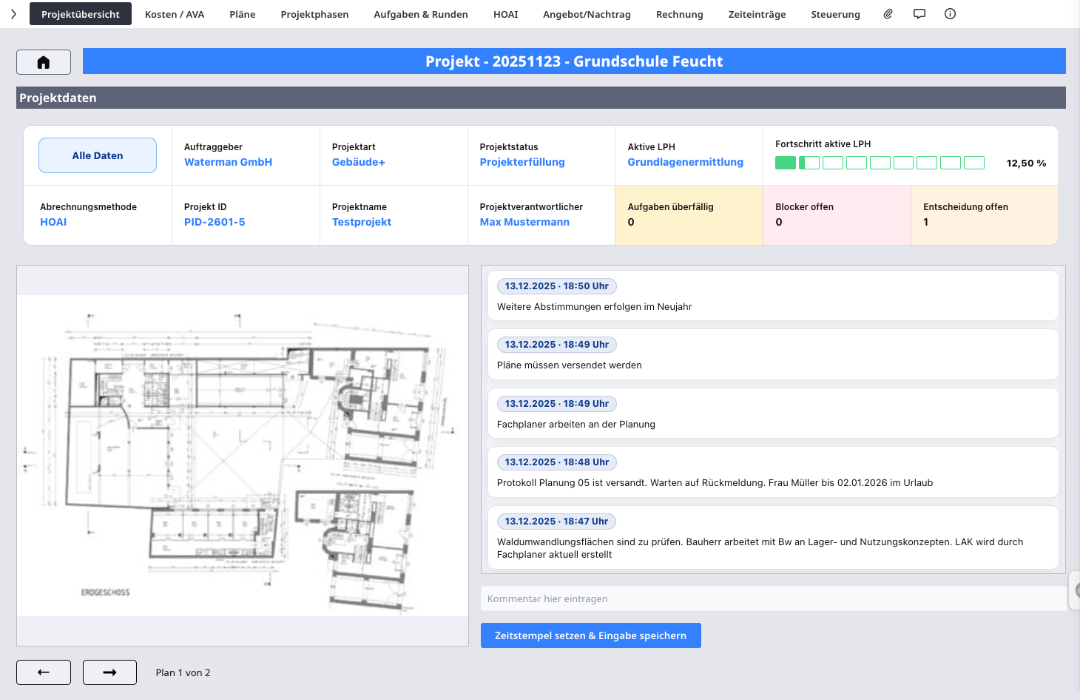1080x700 pixels.
Task: Open Aufgaben & Runden tab
Action: (x=421, y=14)
